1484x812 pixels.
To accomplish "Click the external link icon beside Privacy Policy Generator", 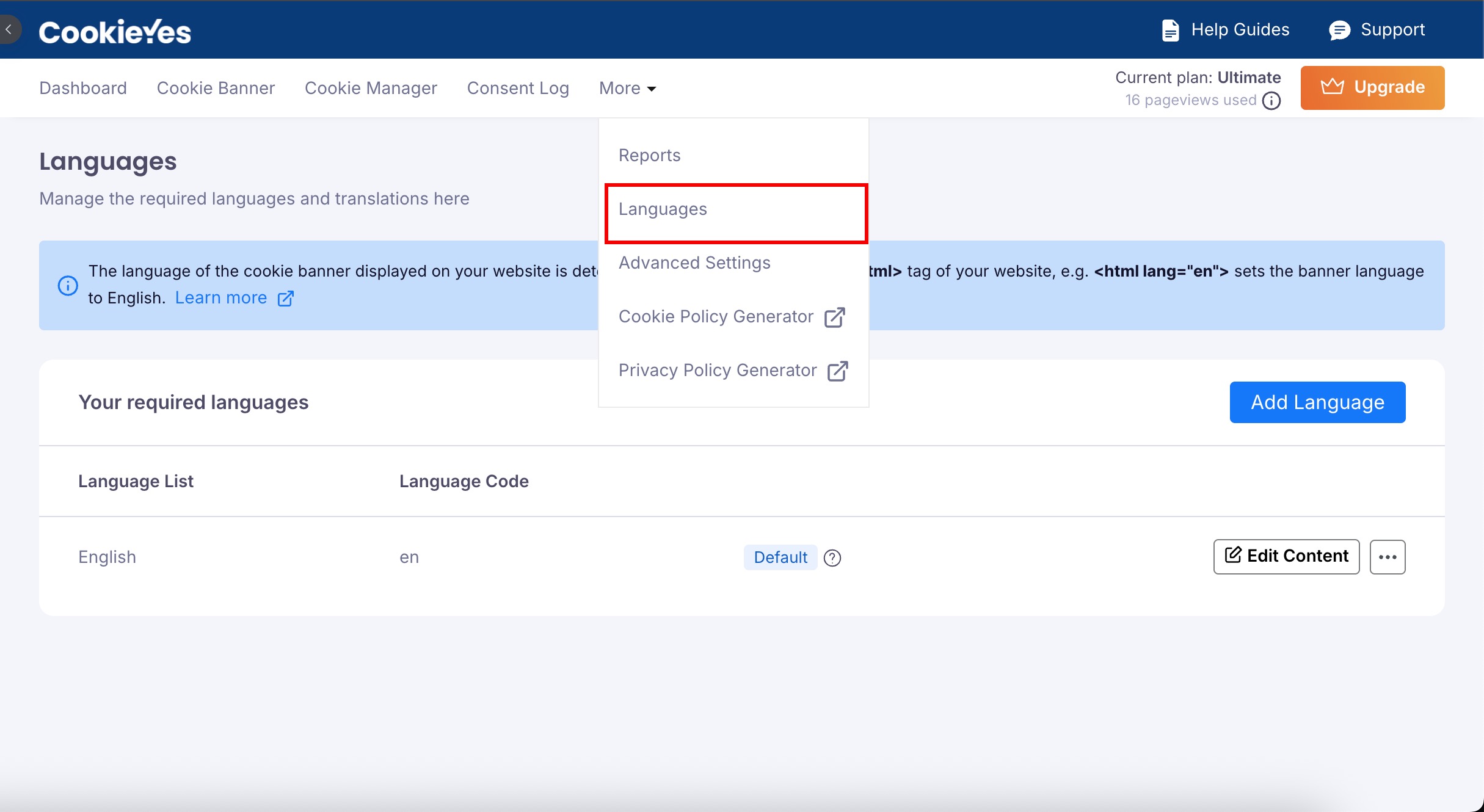I will click(x=837, y=370).
